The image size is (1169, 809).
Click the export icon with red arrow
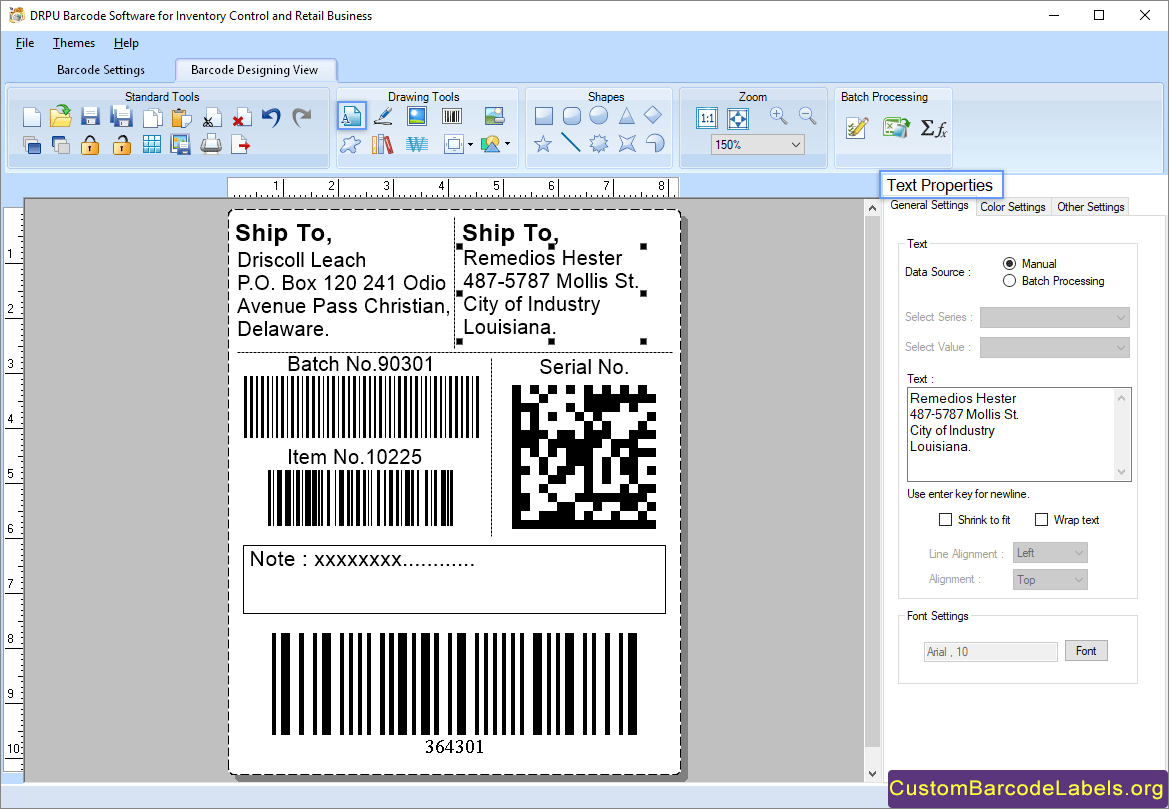coord(241,145)
